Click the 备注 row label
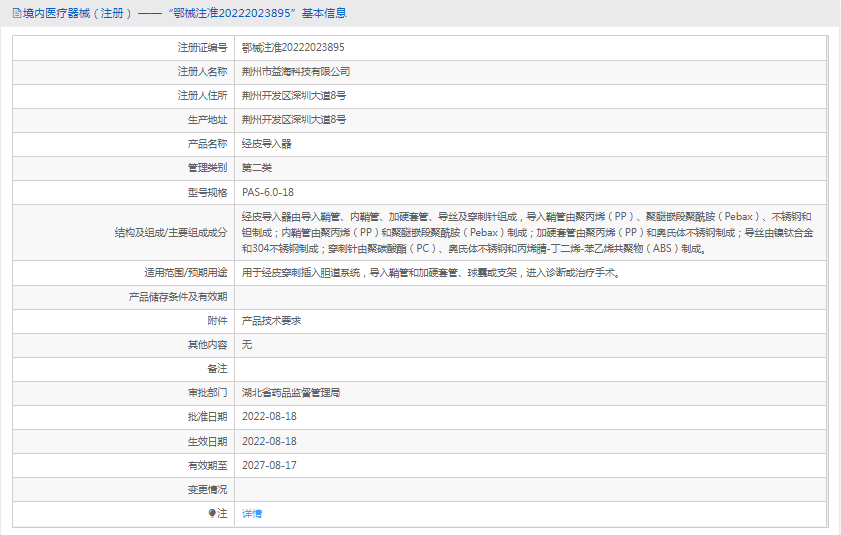841x535 pixels. pyautogui.click(x=217, y=369)
